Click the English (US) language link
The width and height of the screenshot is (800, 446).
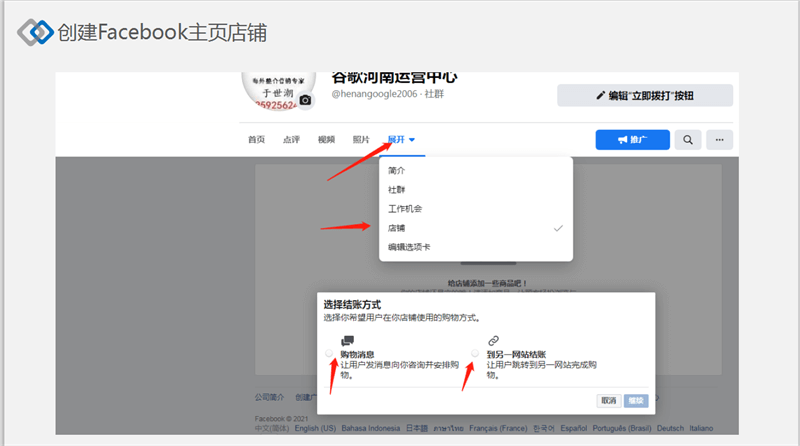point(315,428)
